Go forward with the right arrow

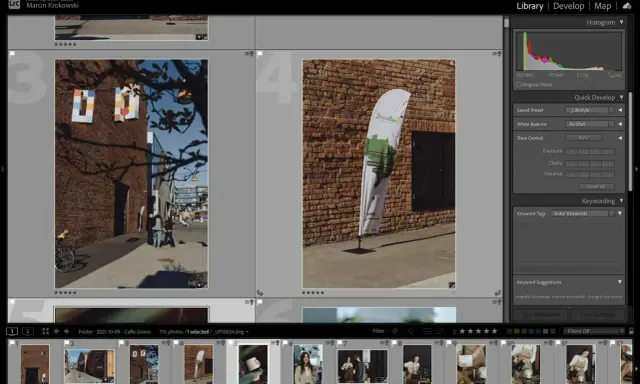click(x=66, y=331)
